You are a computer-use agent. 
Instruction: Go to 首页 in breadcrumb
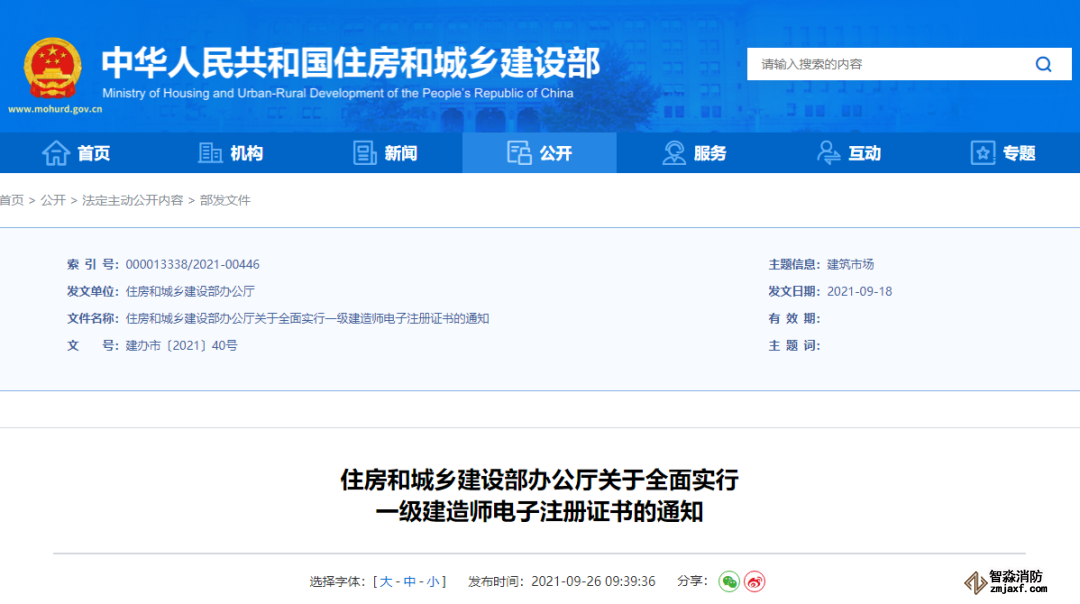[x=12, y=200]
